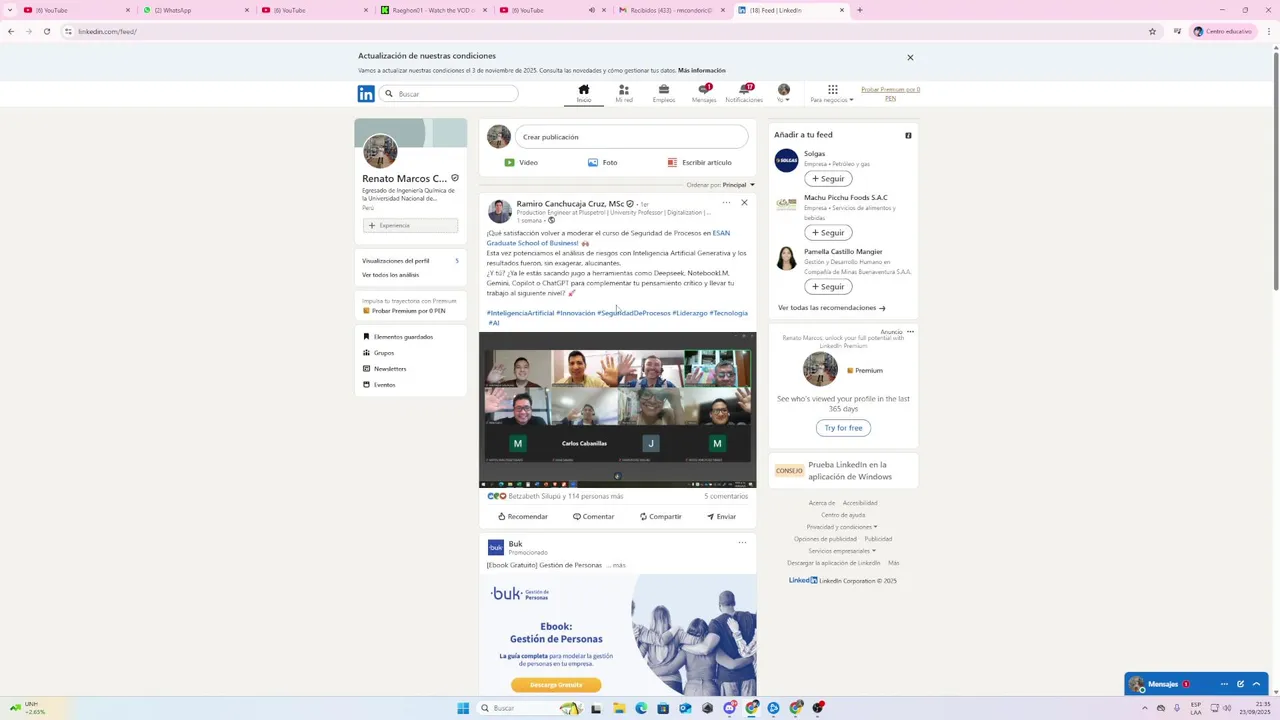Open Probar Premium por 0 PEN header link

coord(890,94)
